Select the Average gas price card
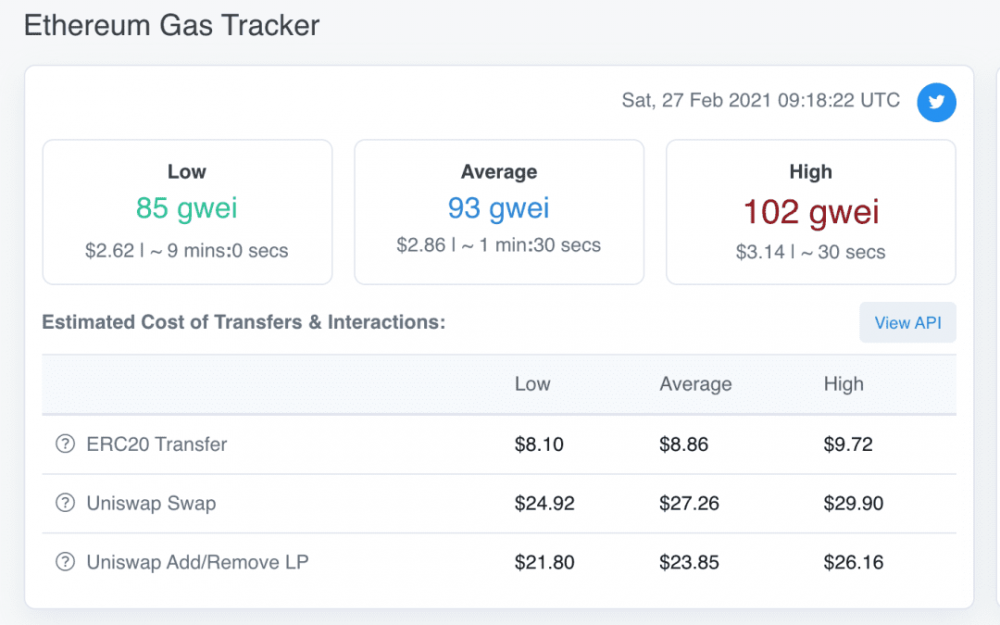This screenshot has width=1000, height=625. 499,212
